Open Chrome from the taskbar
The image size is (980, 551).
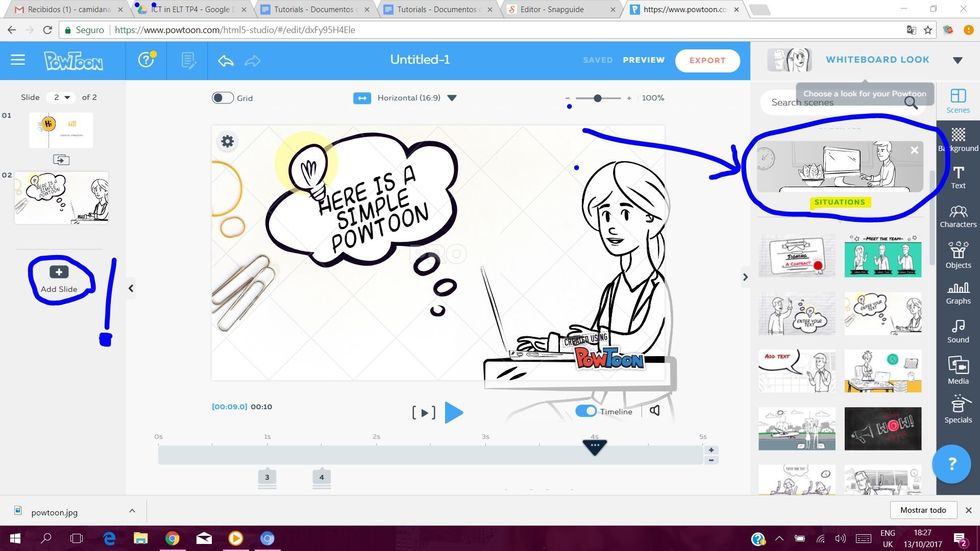(172, 538)
